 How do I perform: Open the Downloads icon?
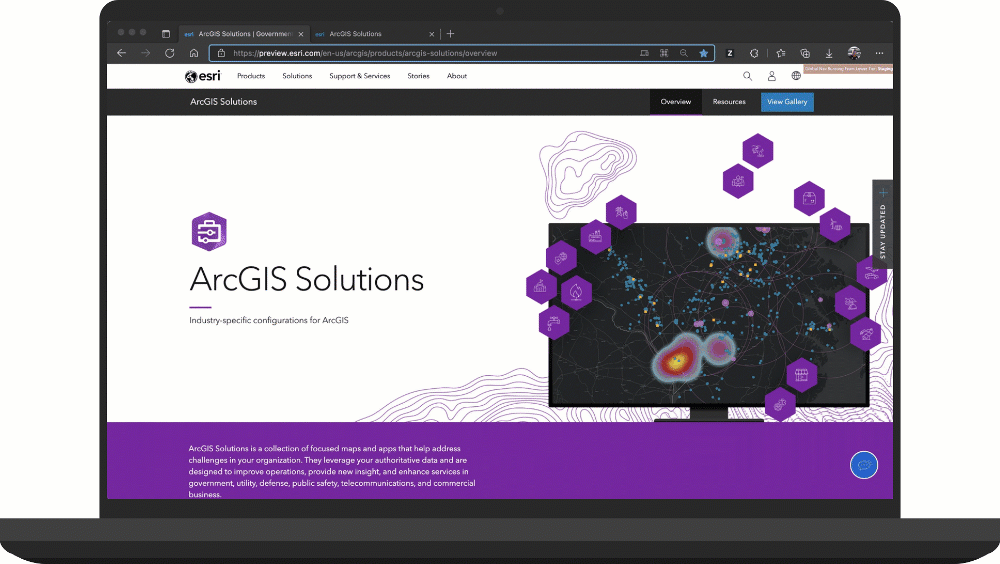(829, 53)
